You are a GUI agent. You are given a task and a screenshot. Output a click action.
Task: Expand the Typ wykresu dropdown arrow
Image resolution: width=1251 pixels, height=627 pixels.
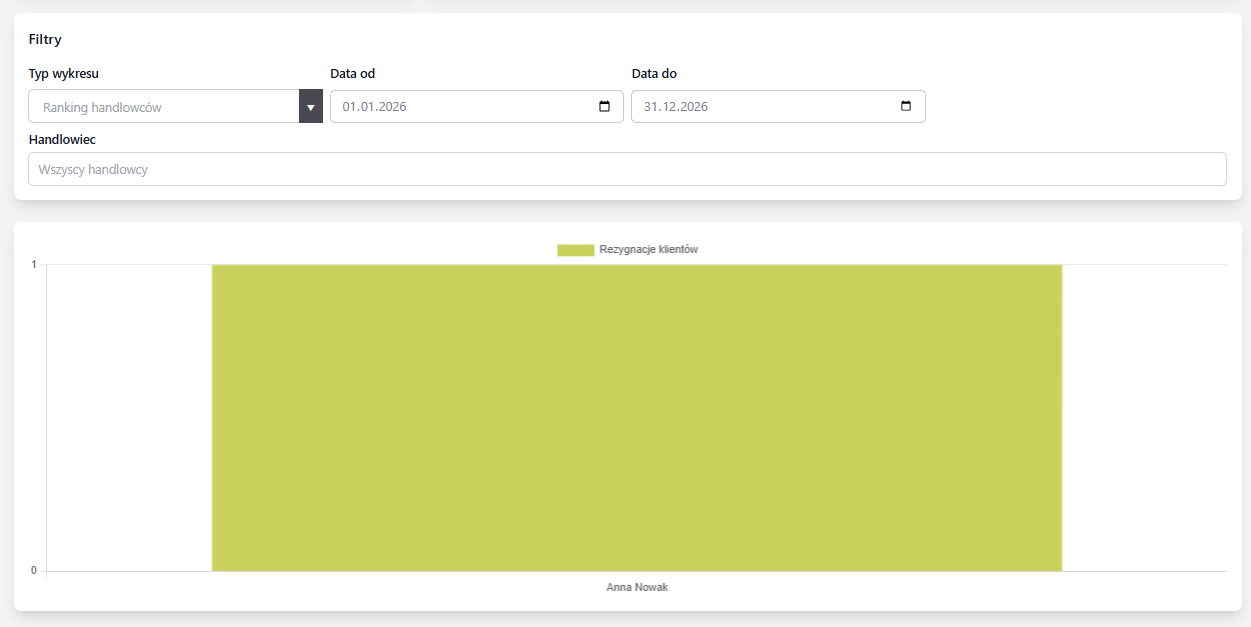[310, 107]
